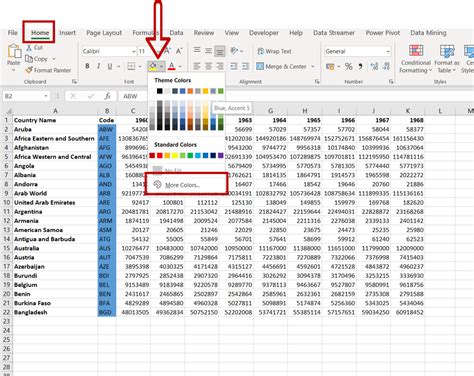
Task: Click Merge & Center
Action: [281, 66]
